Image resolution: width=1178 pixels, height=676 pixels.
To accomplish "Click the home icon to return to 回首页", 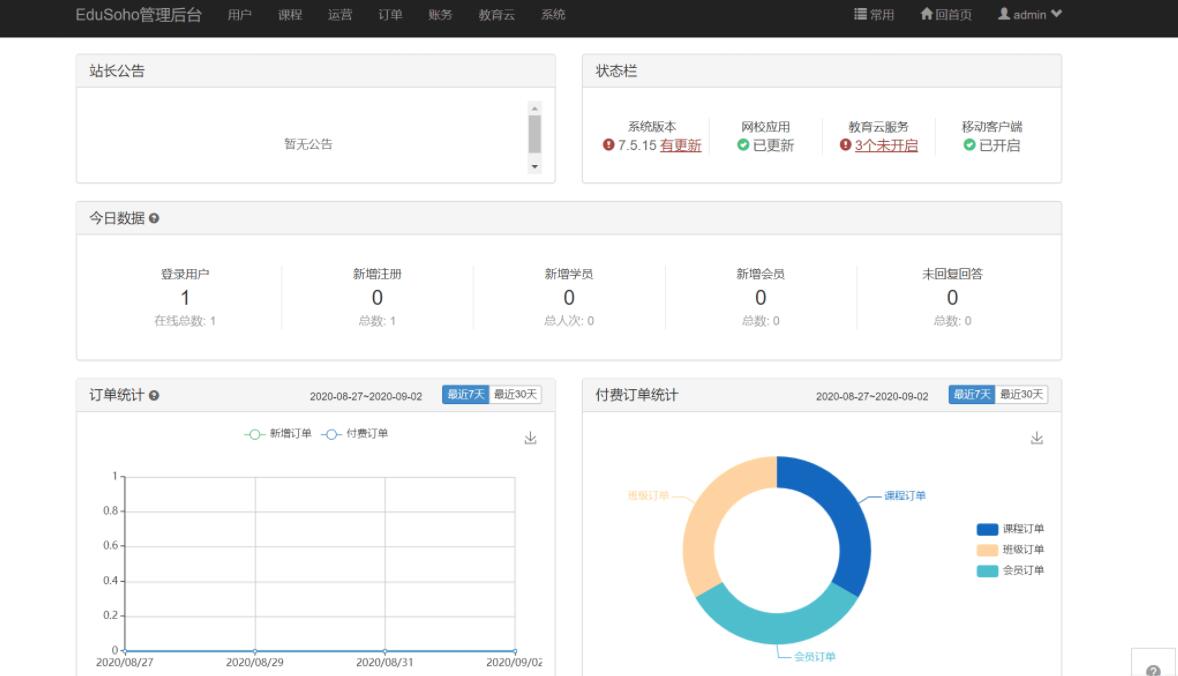I will coord(924,14).
